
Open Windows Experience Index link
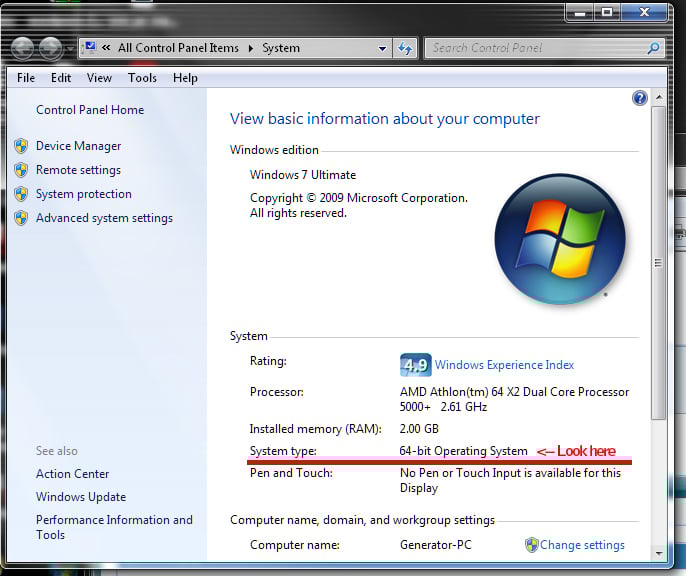[x=504, y=365]
